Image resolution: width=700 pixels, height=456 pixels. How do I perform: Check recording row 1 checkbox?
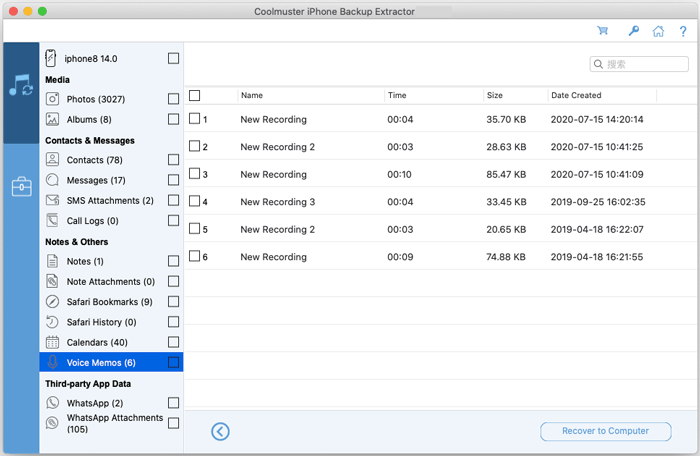pyautogui.click(x=194, y=118)
